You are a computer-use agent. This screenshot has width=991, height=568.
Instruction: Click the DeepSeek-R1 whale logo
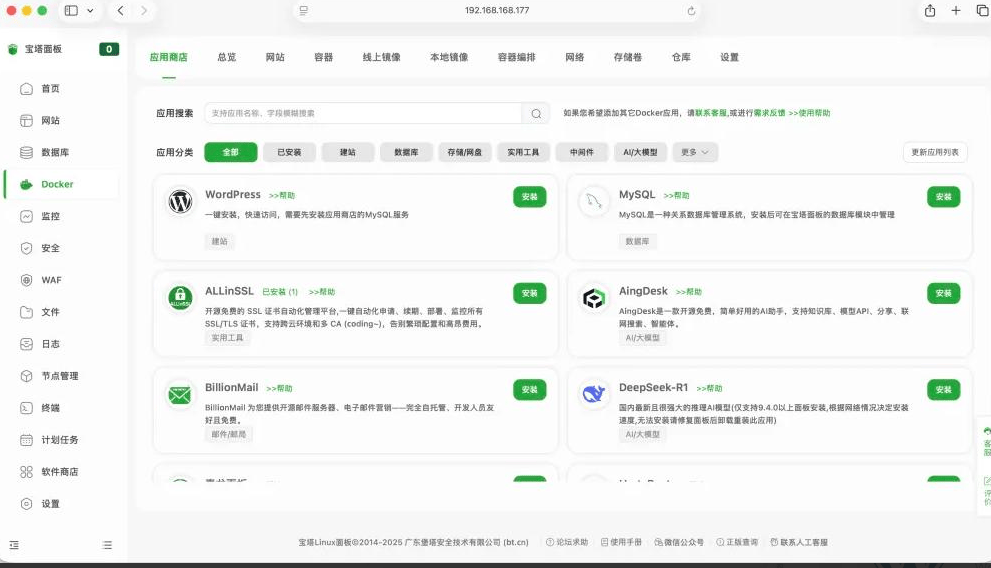pyautogui.click(x=593, y=395)
